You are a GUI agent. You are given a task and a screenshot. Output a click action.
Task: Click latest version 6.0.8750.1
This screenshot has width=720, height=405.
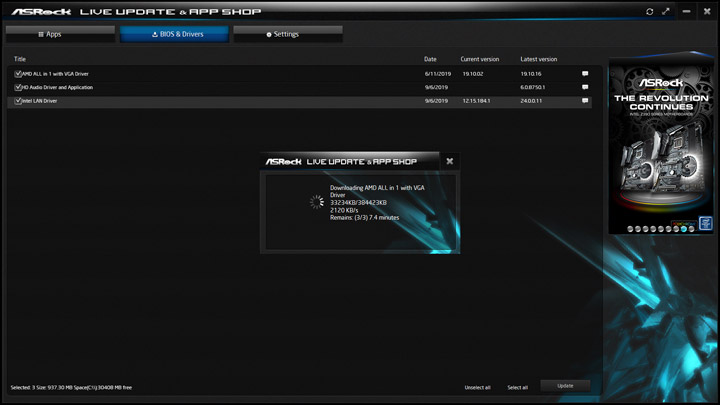pyautogui.click(x=533, y=87)
